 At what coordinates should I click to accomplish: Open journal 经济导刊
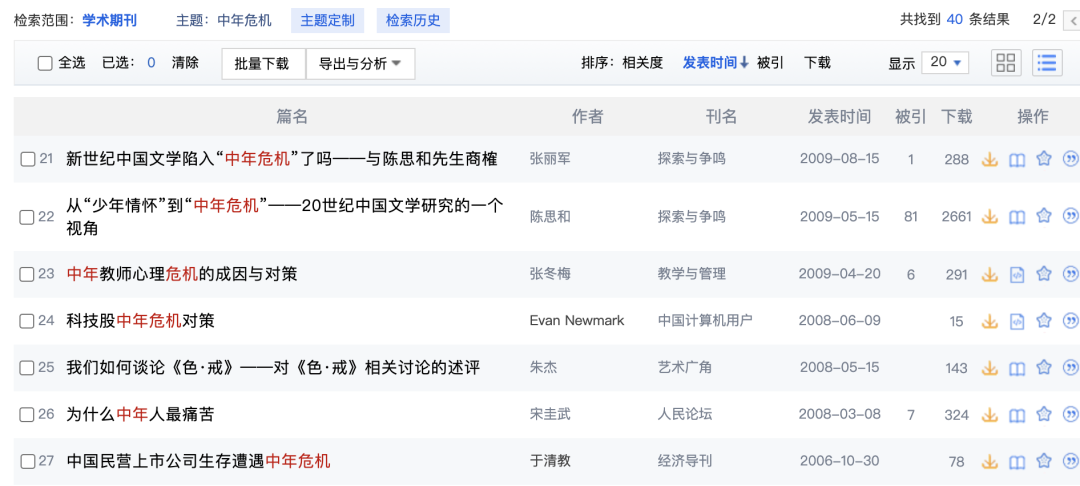(x=685, y=462)
